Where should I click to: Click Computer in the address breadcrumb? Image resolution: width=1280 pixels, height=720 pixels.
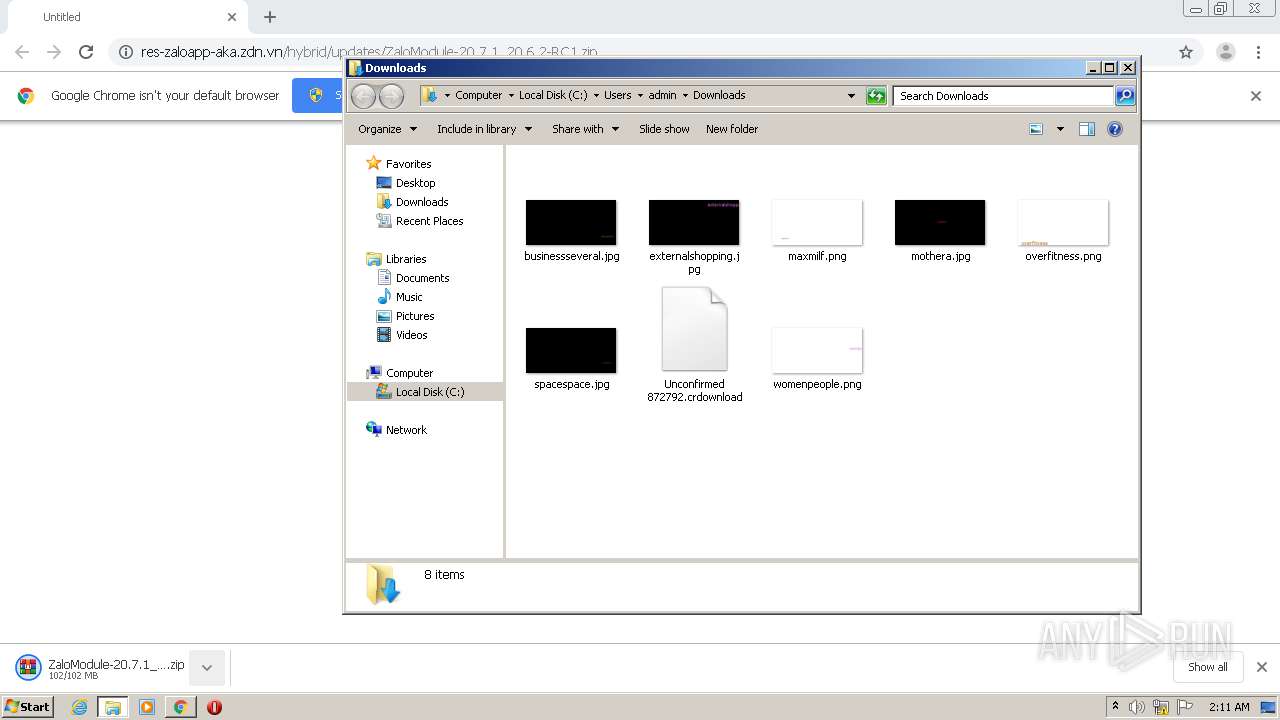pos(478,95)
